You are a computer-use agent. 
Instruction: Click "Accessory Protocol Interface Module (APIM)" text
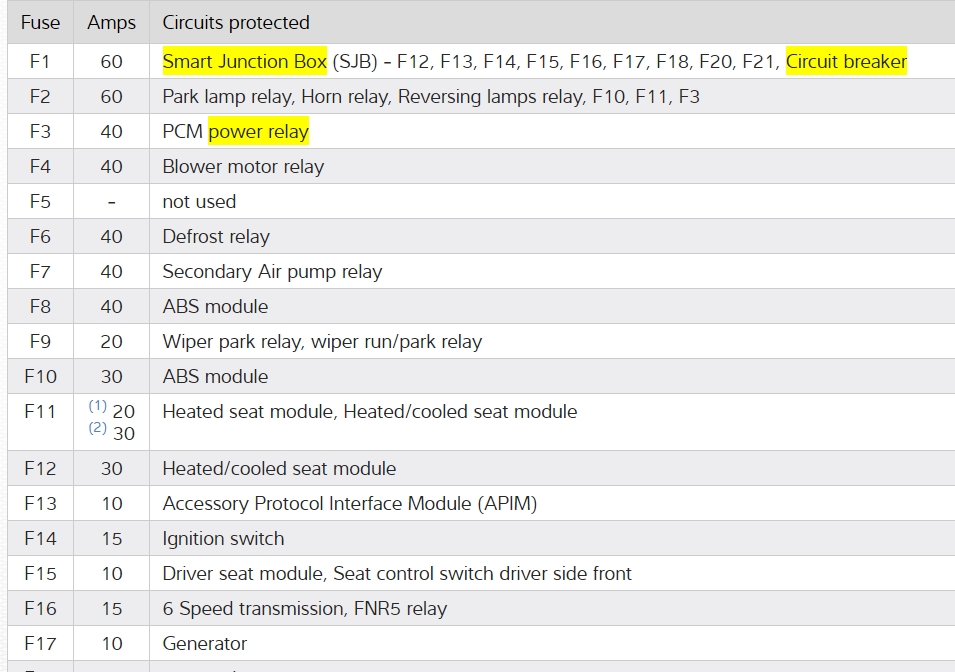click(x=349, y=504)
